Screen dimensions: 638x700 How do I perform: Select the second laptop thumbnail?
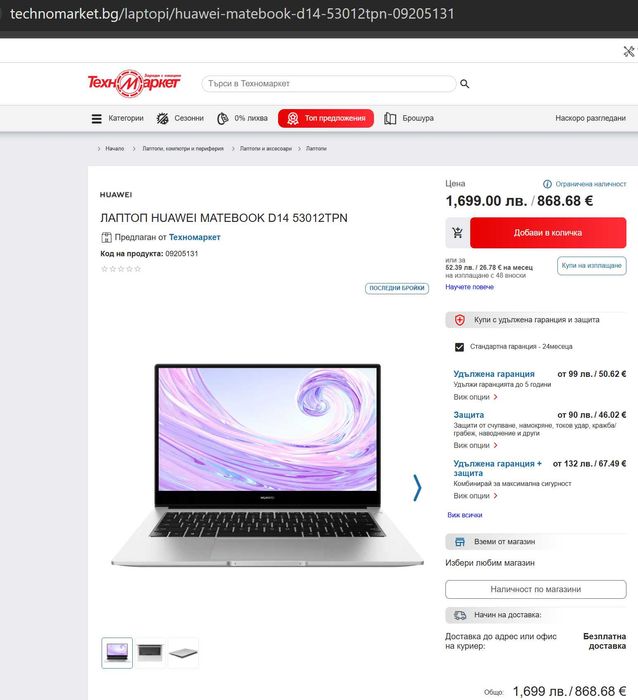(x=150, y=653)
